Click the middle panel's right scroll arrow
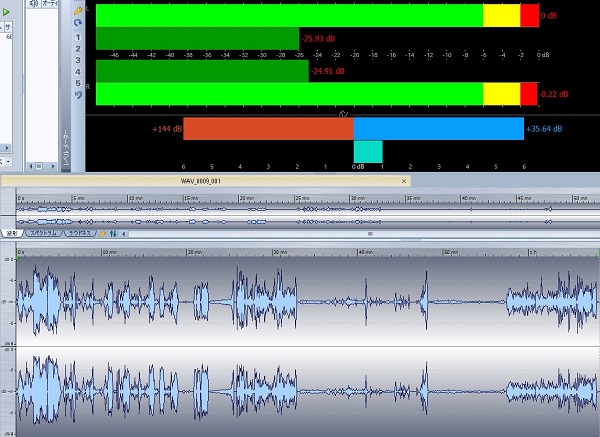Screen dimensions: 600x437 pos(53,166)
